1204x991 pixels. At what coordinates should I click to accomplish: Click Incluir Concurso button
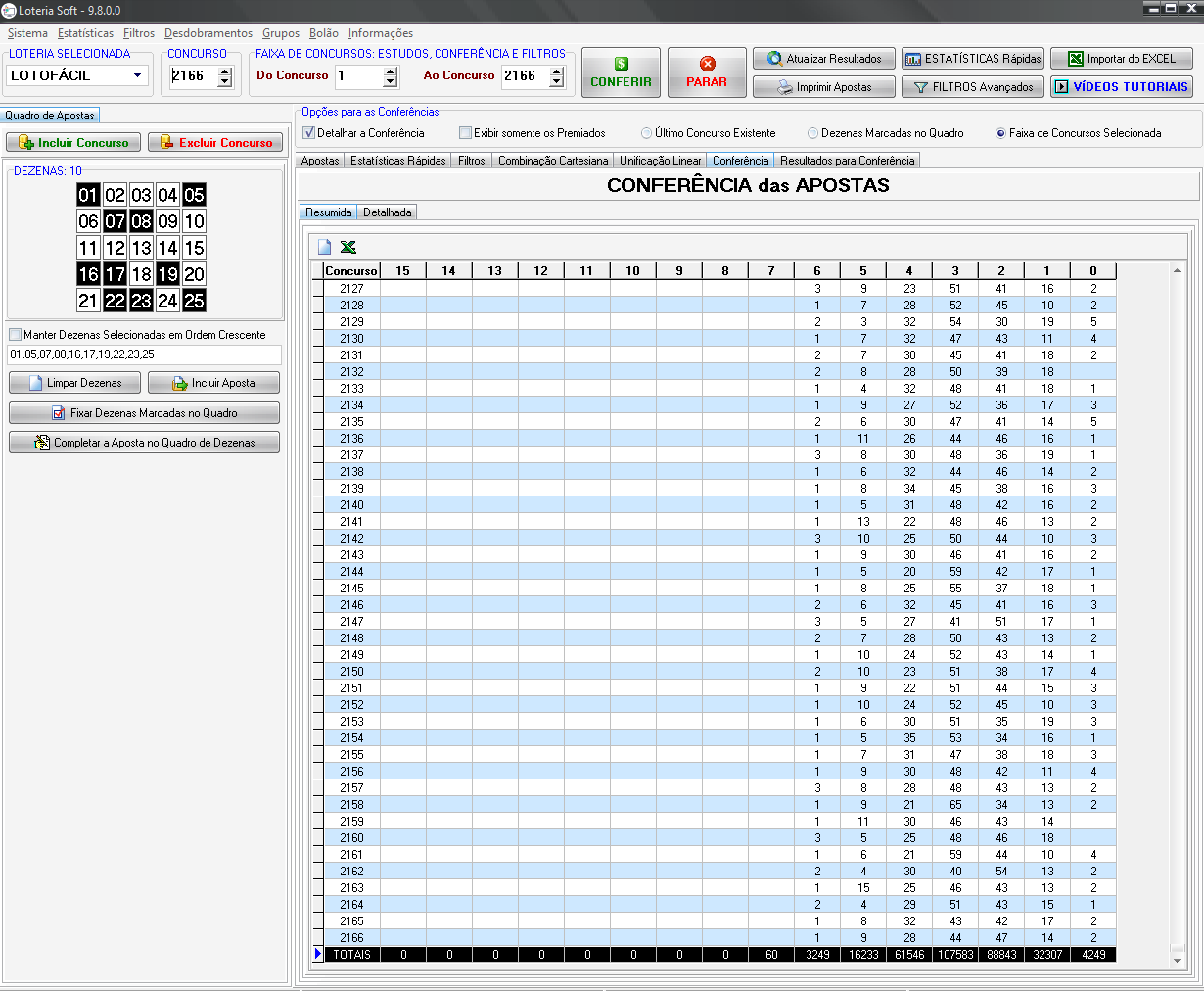pyautogui.click(x=73, y=143)
